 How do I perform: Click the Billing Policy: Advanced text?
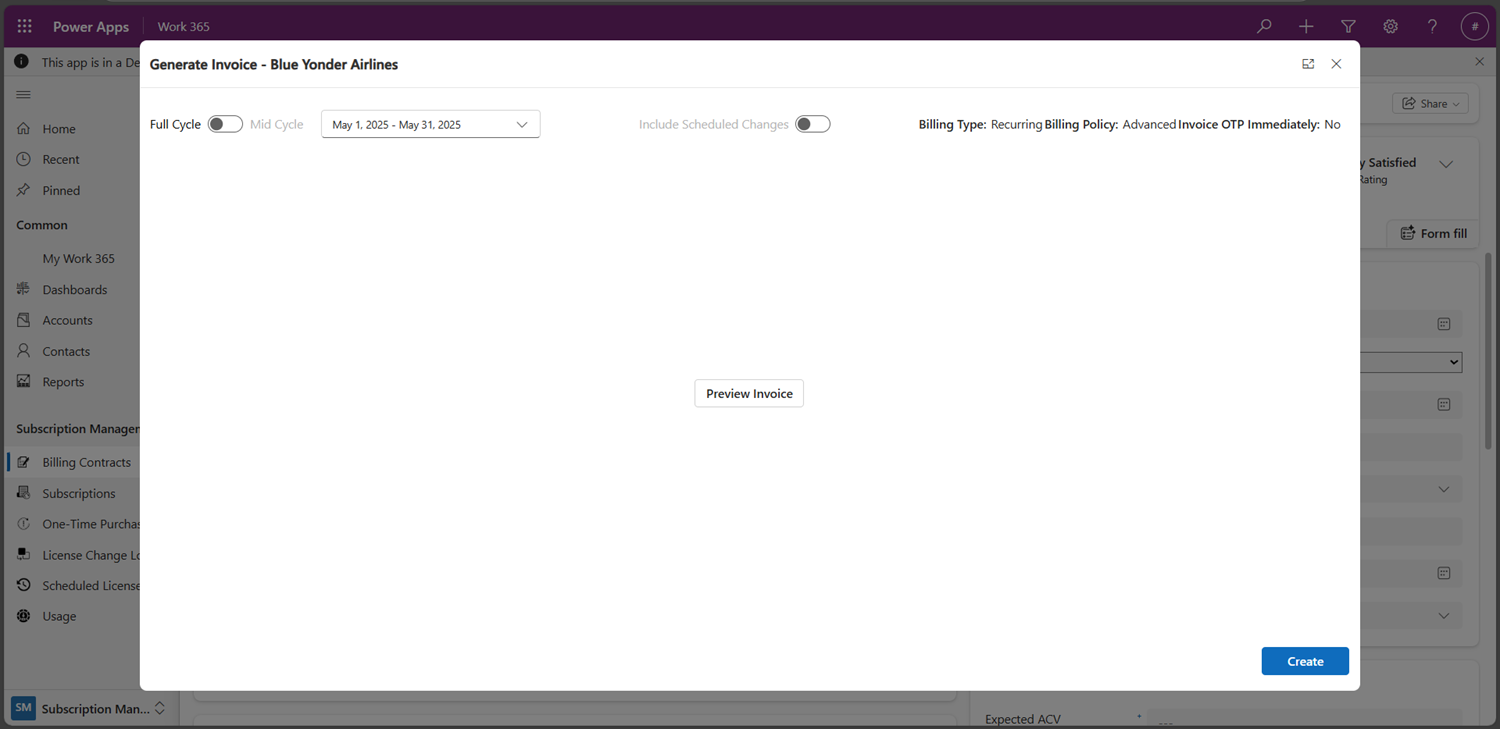(x=1110, y=124)
